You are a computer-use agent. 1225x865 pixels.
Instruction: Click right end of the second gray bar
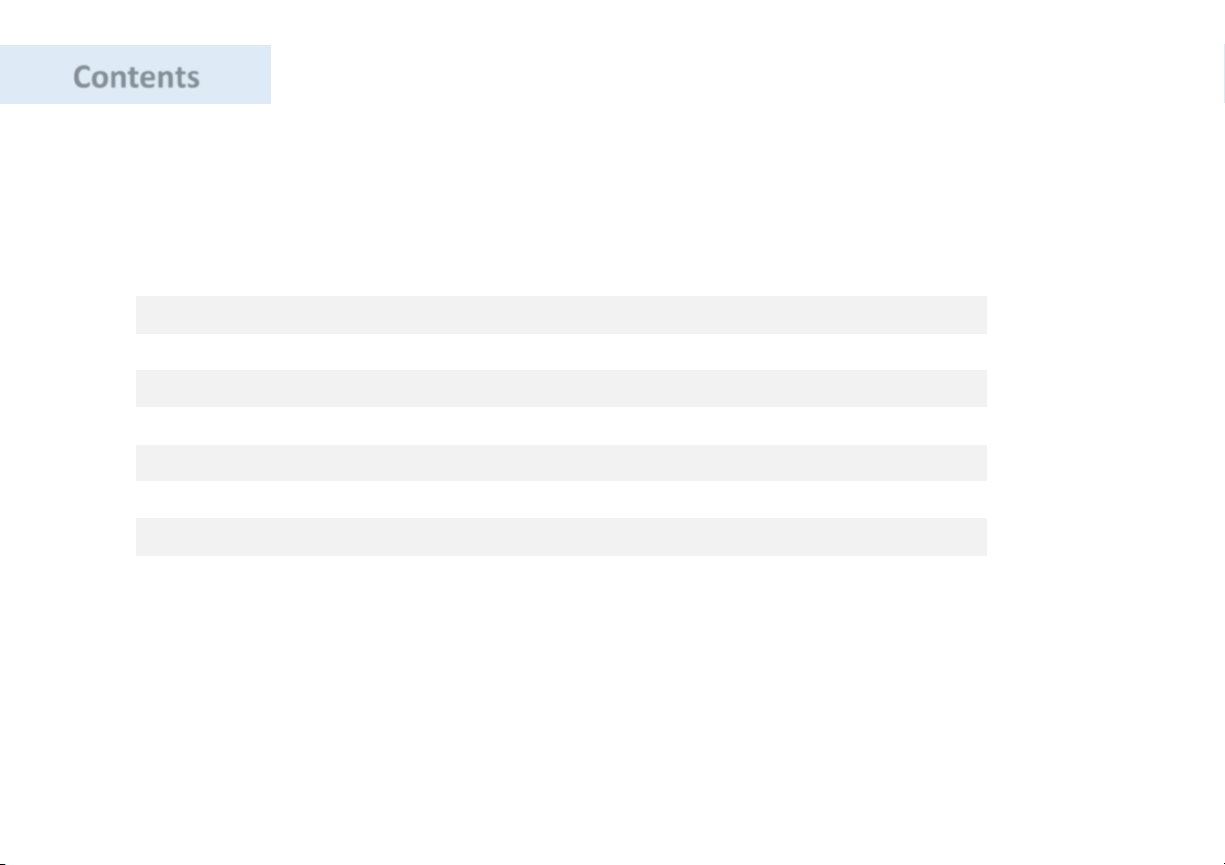pyautogui.click(x=977, y=388)
